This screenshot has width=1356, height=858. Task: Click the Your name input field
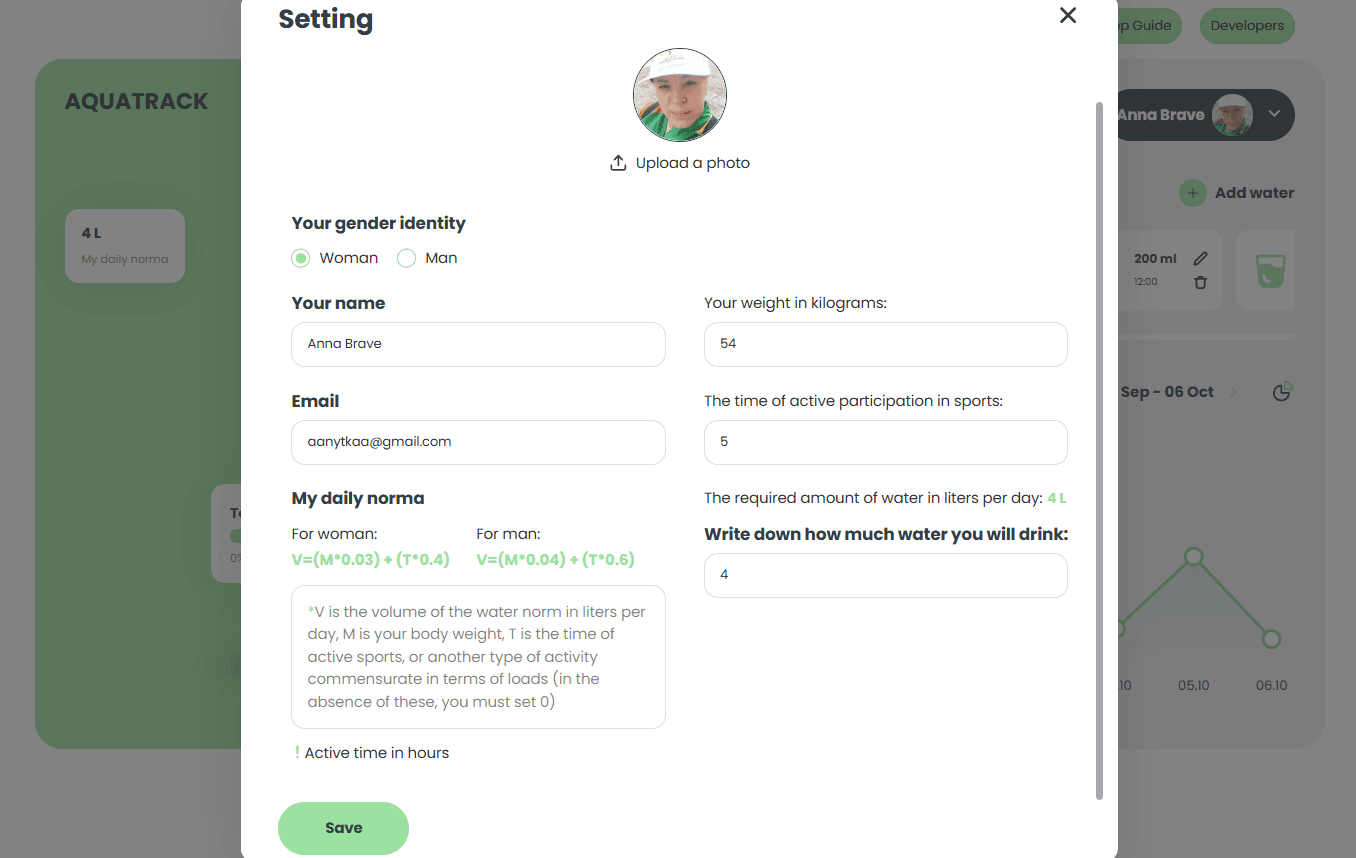(x=478, y=344)
